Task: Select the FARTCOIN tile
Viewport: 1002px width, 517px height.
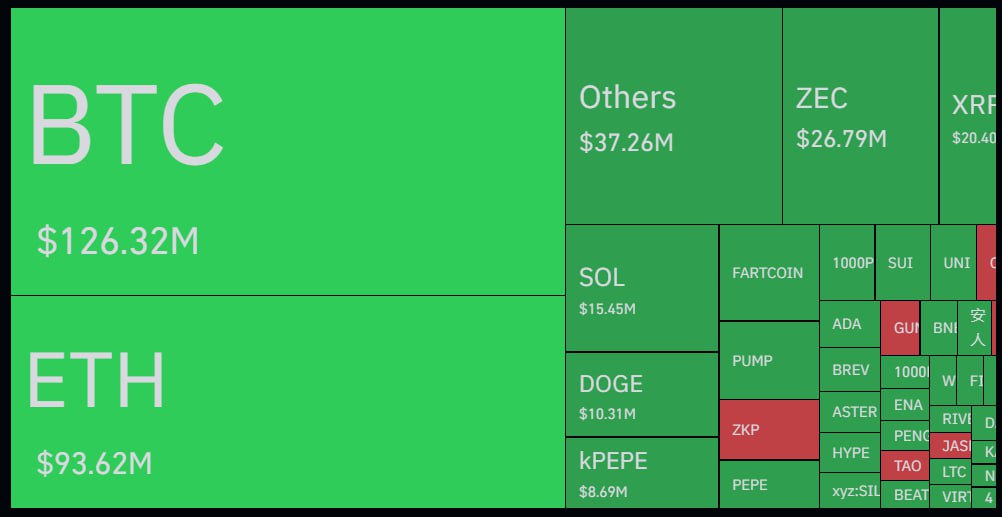Action: point(768,272)
